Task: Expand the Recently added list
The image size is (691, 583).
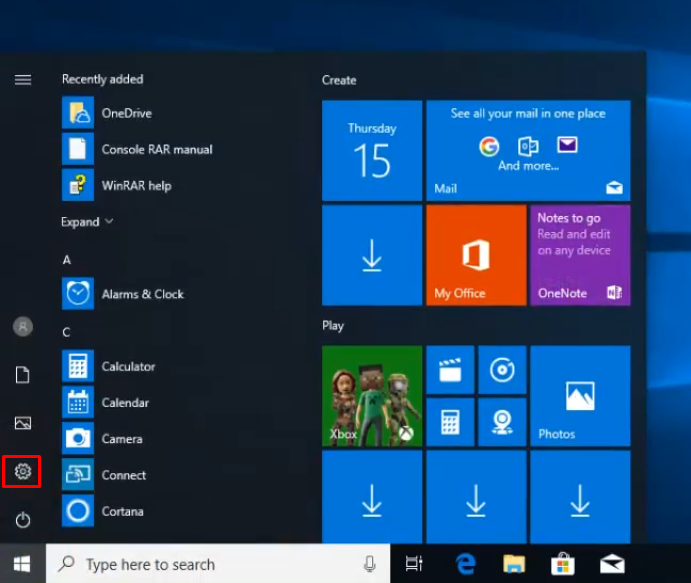Action: click(87, 222)
